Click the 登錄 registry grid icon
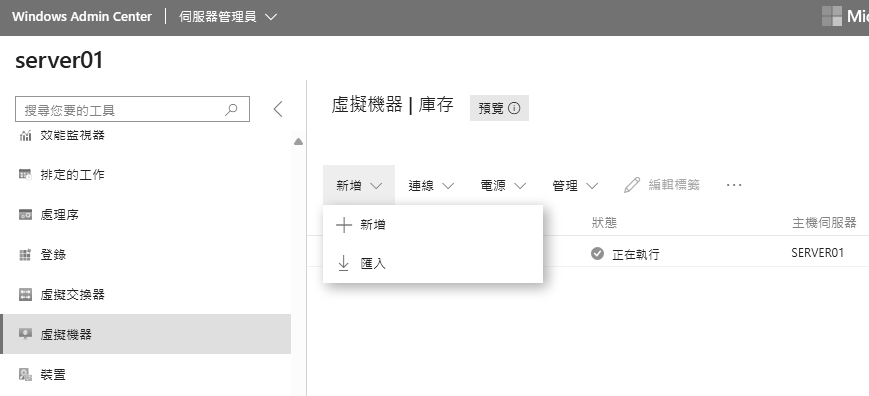This screenshot has height=396, width=869. point(25,255)
